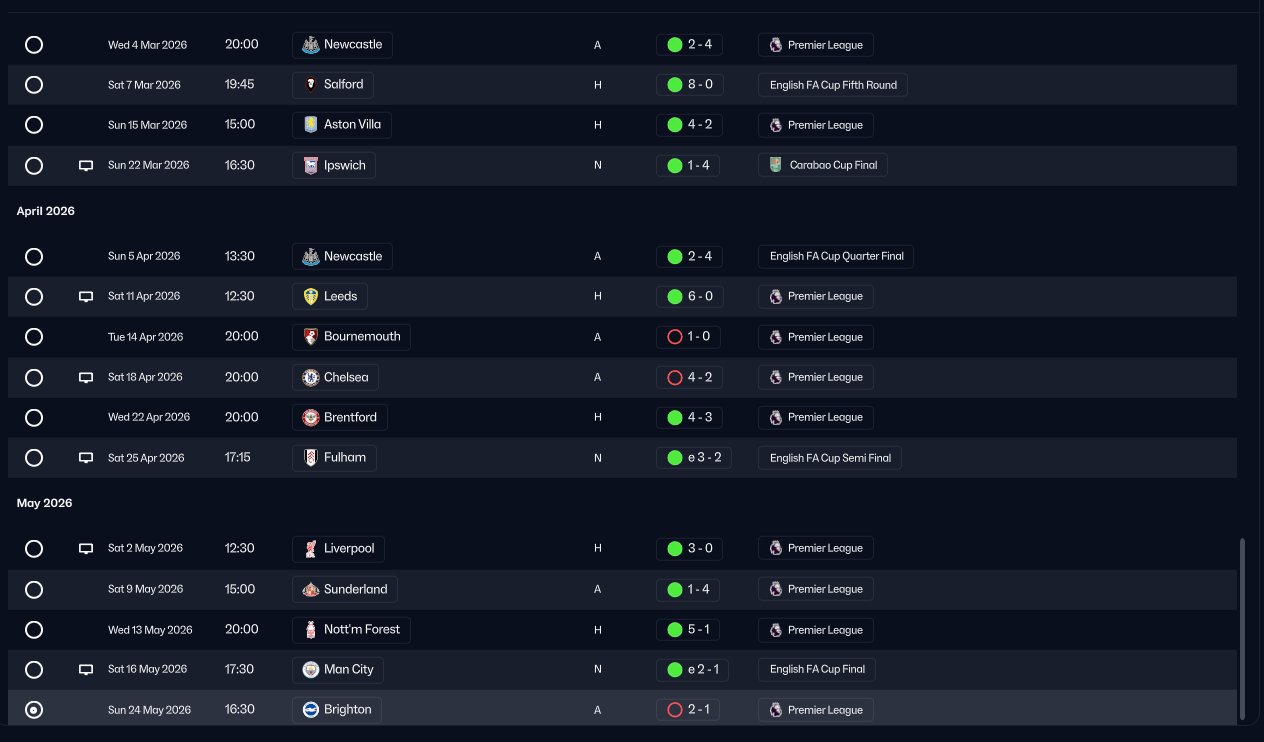Screen dimensions: 1264x742
Task: Open the Bournemouth 1 - 0 result
Action: (689, 337)
